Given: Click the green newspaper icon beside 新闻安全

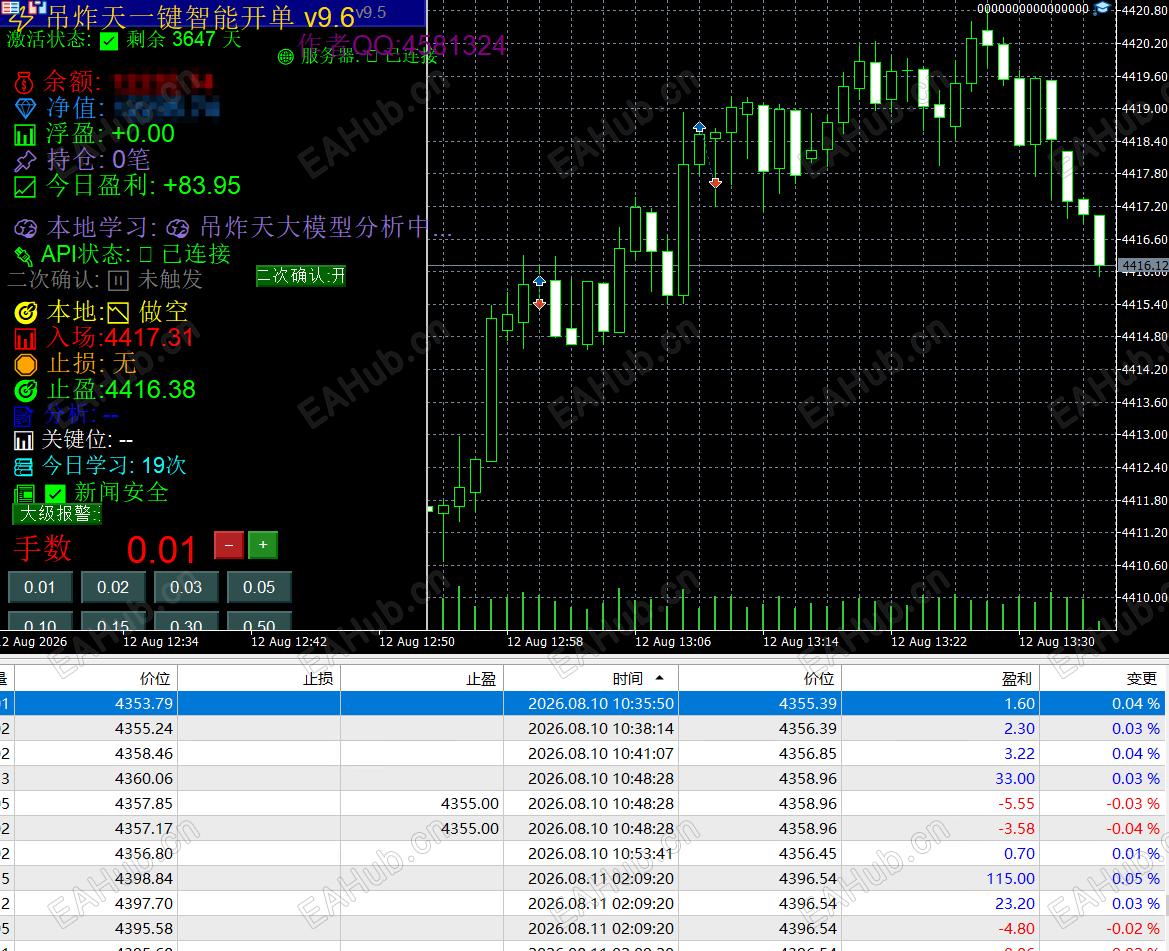Looking at the screenshot, I should coord(24,493).
